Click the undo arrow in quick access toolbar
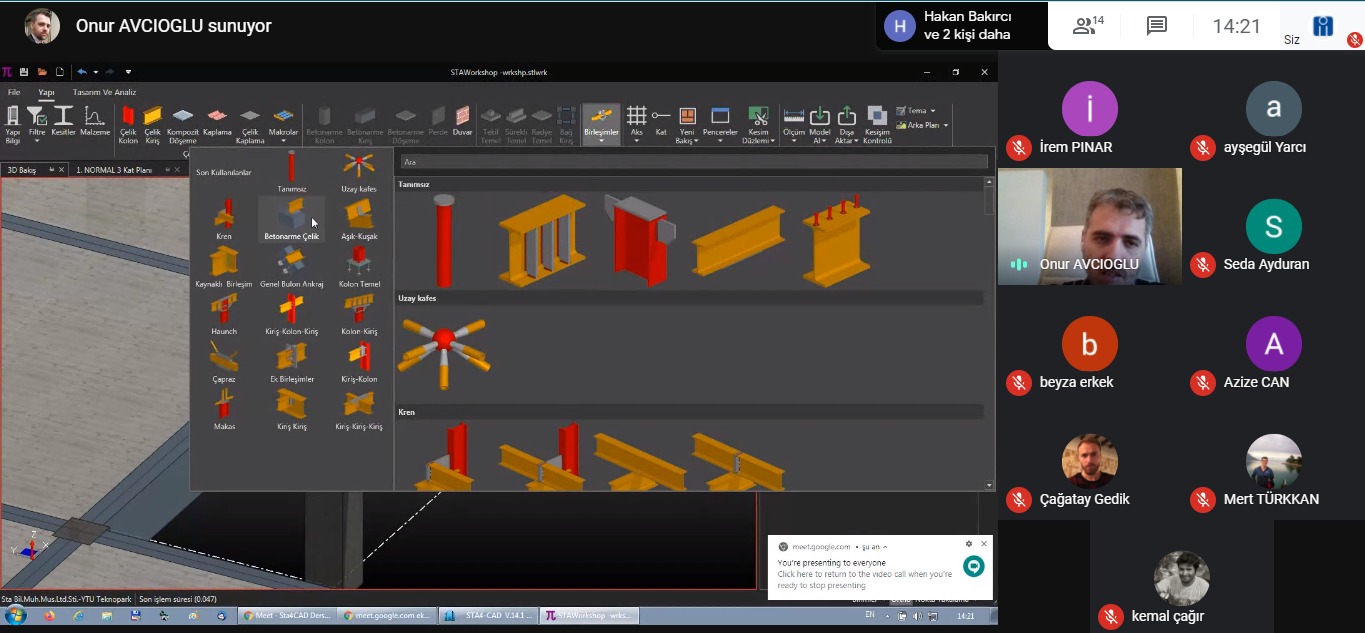Viewport: 1365px width, 633px height. point(82,72)
